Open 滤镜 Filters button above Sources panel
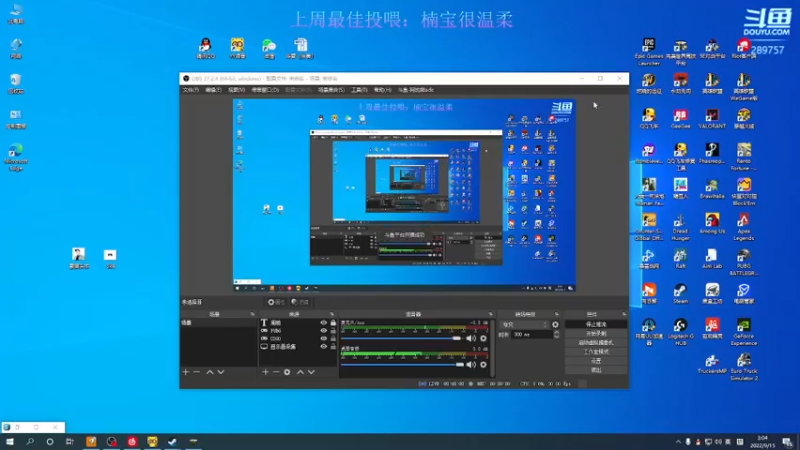This screenshot has width=800, height=450. coord(300,302)
